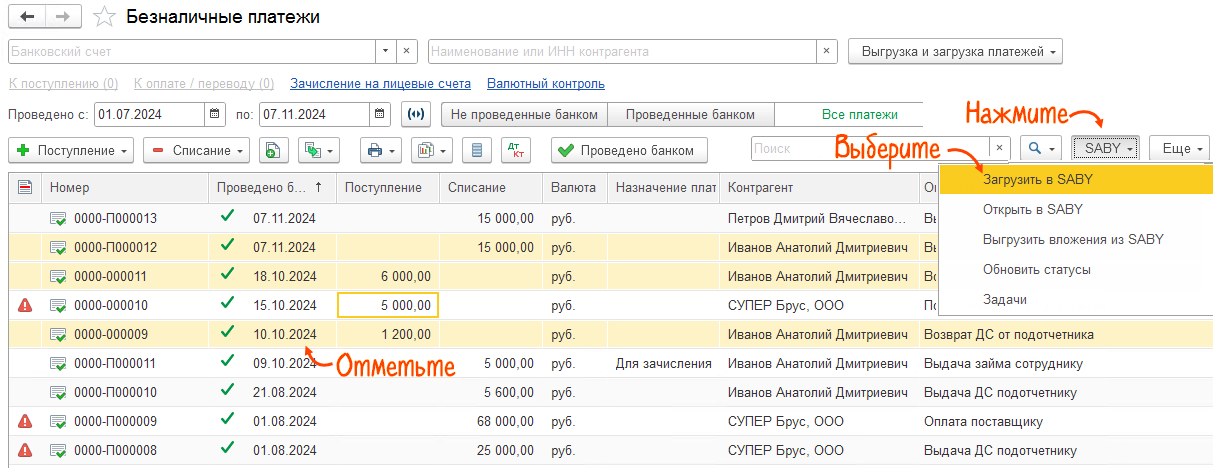Open Выгрузка и загрузка платежей dropdown
Viewport: 1213px width, 468px height.
click(954, 51)
